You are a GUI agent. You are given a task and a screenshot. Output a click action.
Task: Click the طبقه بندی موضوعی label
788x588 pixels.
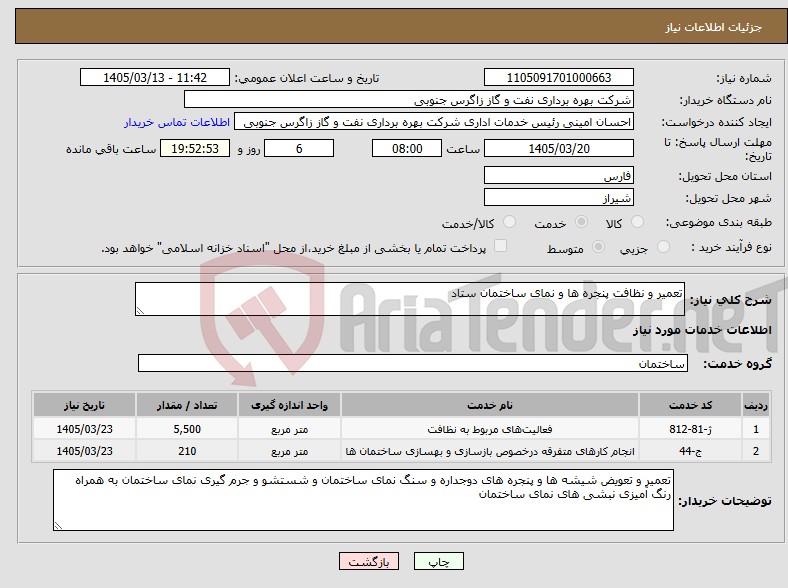point(719,222)
